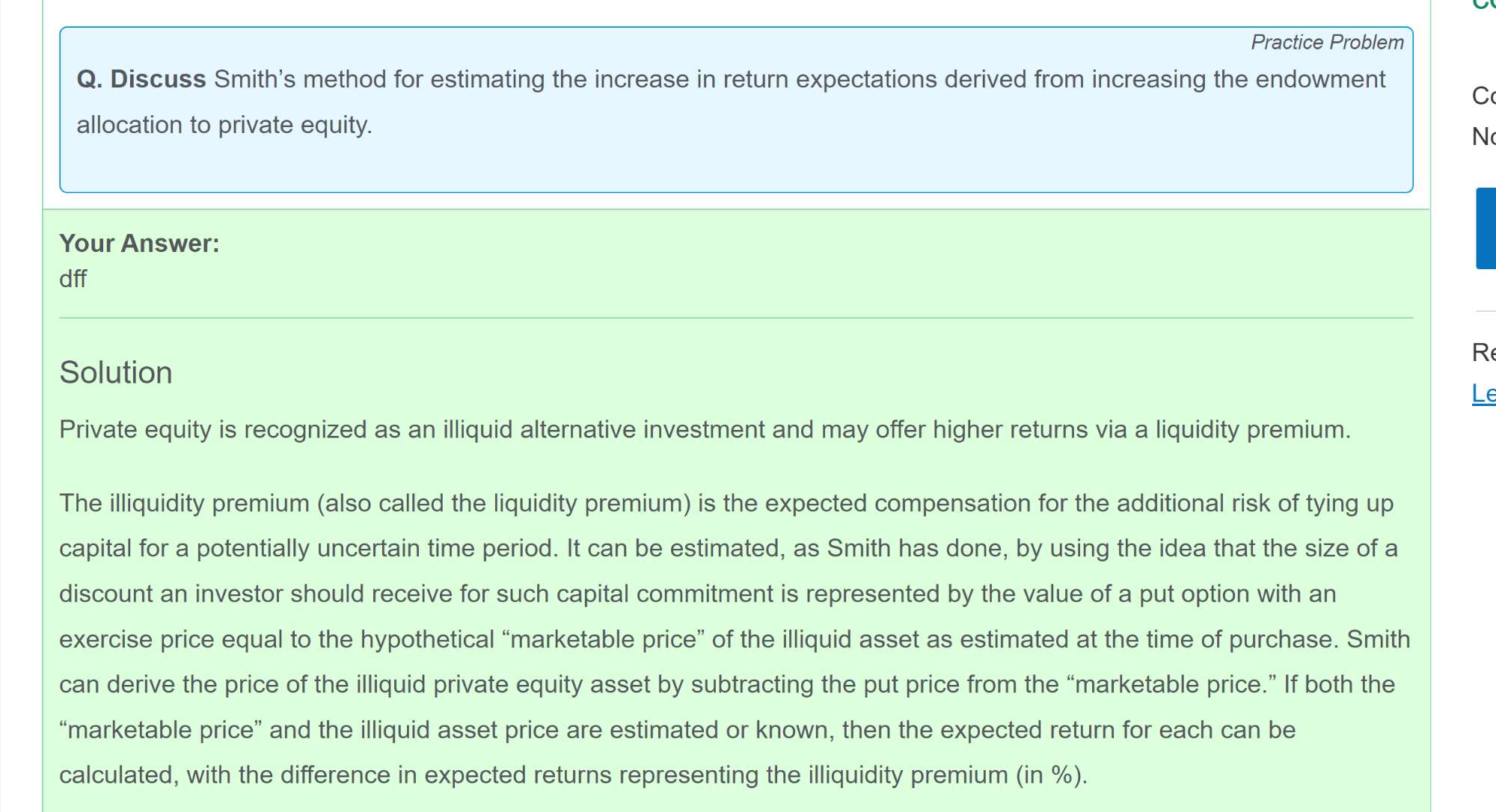Open the underlined 'Le' link in sidebar
This screenshot has height=812, width=1496.
click(x=1484, y=393)
